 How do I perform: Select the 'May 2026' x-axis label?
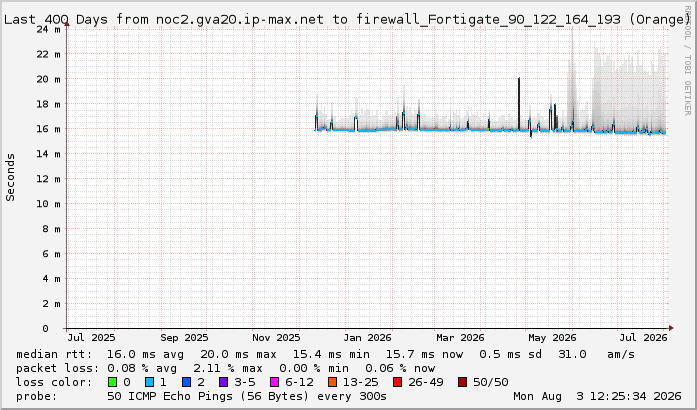tap(552, 338)
